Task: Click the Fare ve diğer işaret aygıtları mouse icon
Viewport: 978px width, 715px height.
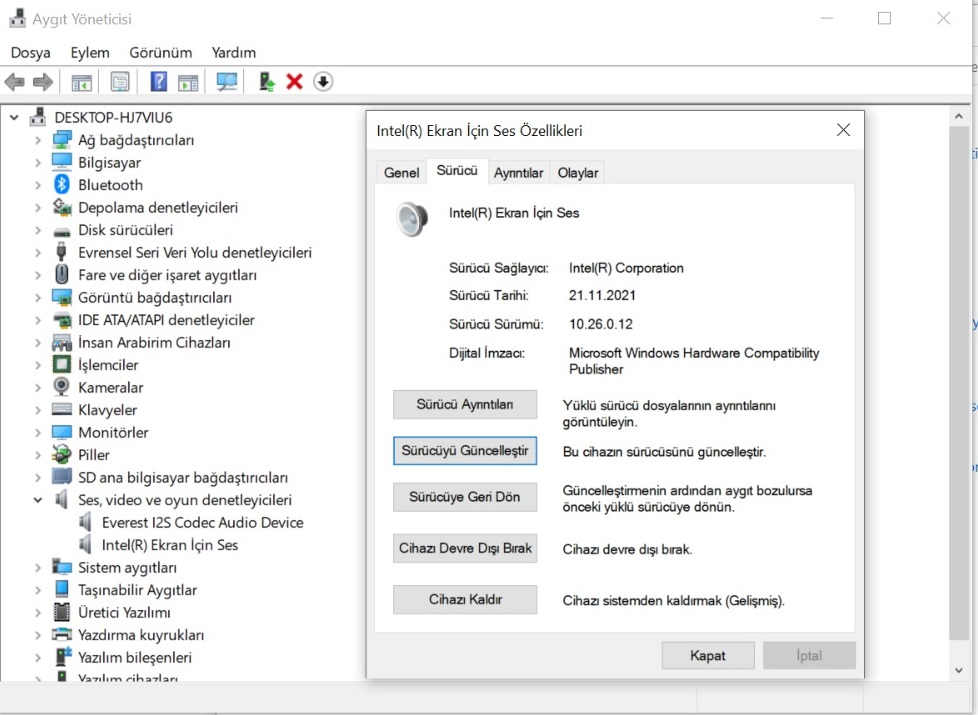Action: pos(62,275)
